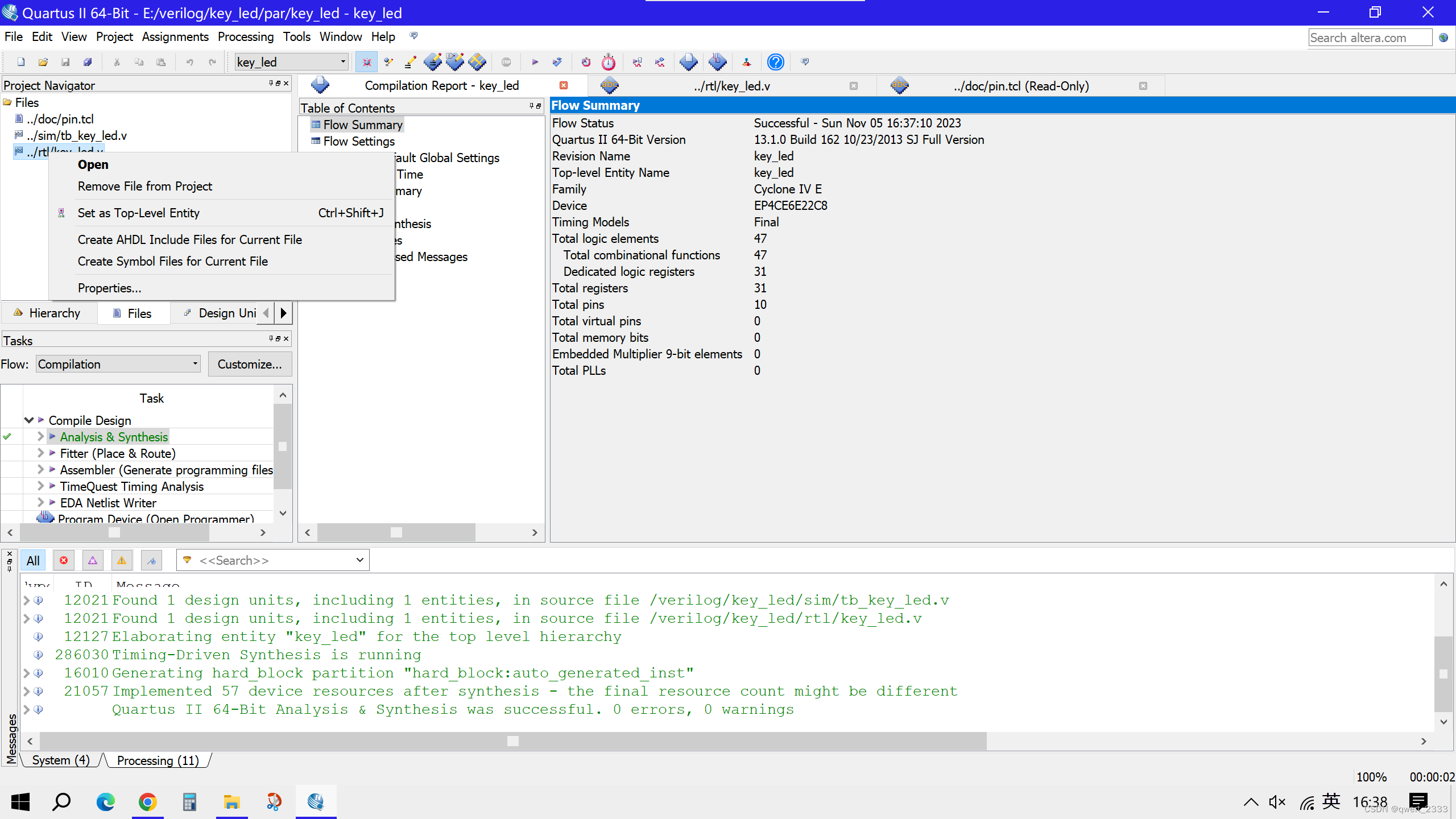Viewport: 1456px width, 819px height.
Task: Expand the Fitter (Place & Route) task
Action: click(40, 453)
